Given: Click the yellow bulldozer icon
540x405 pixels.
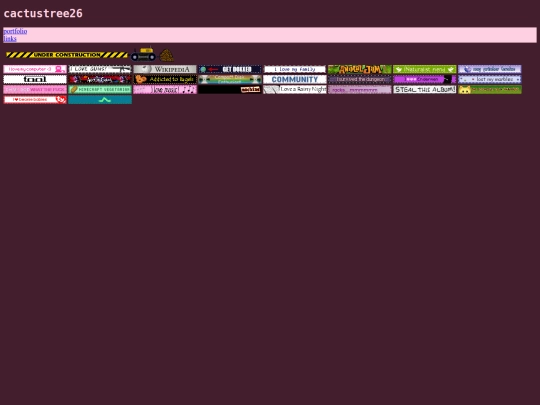Looking at the screenshot, I should (143, 54).
